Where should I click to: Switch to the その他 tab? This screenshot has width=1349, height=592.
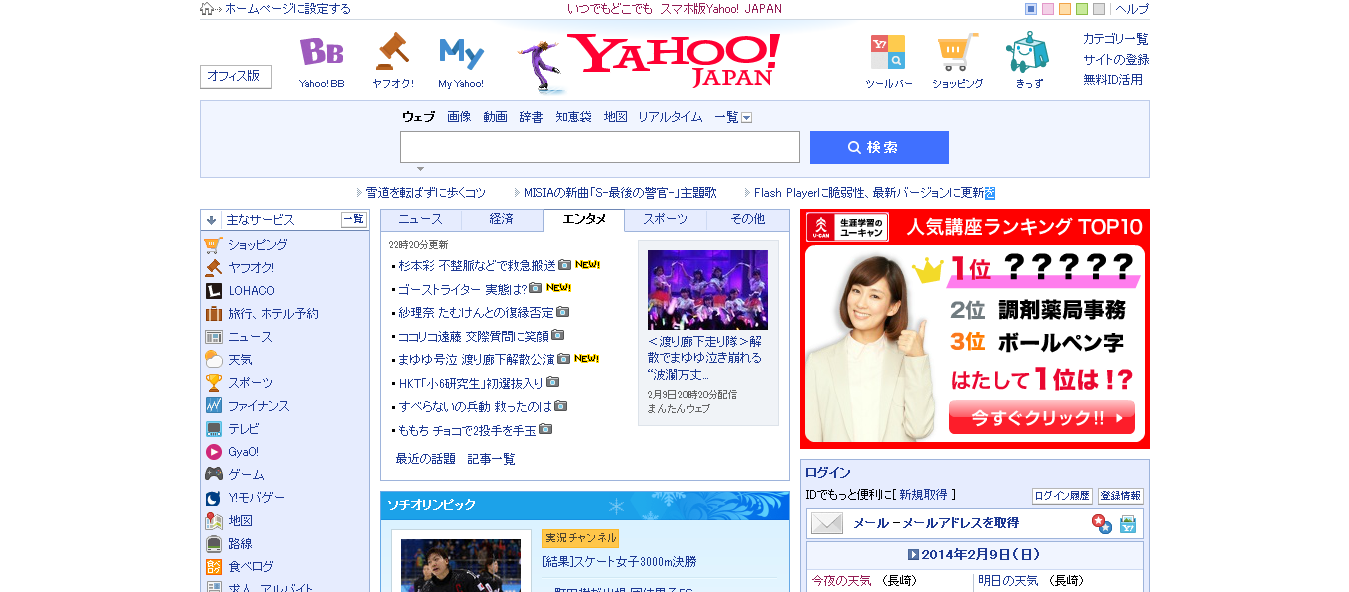pos(747,220)
